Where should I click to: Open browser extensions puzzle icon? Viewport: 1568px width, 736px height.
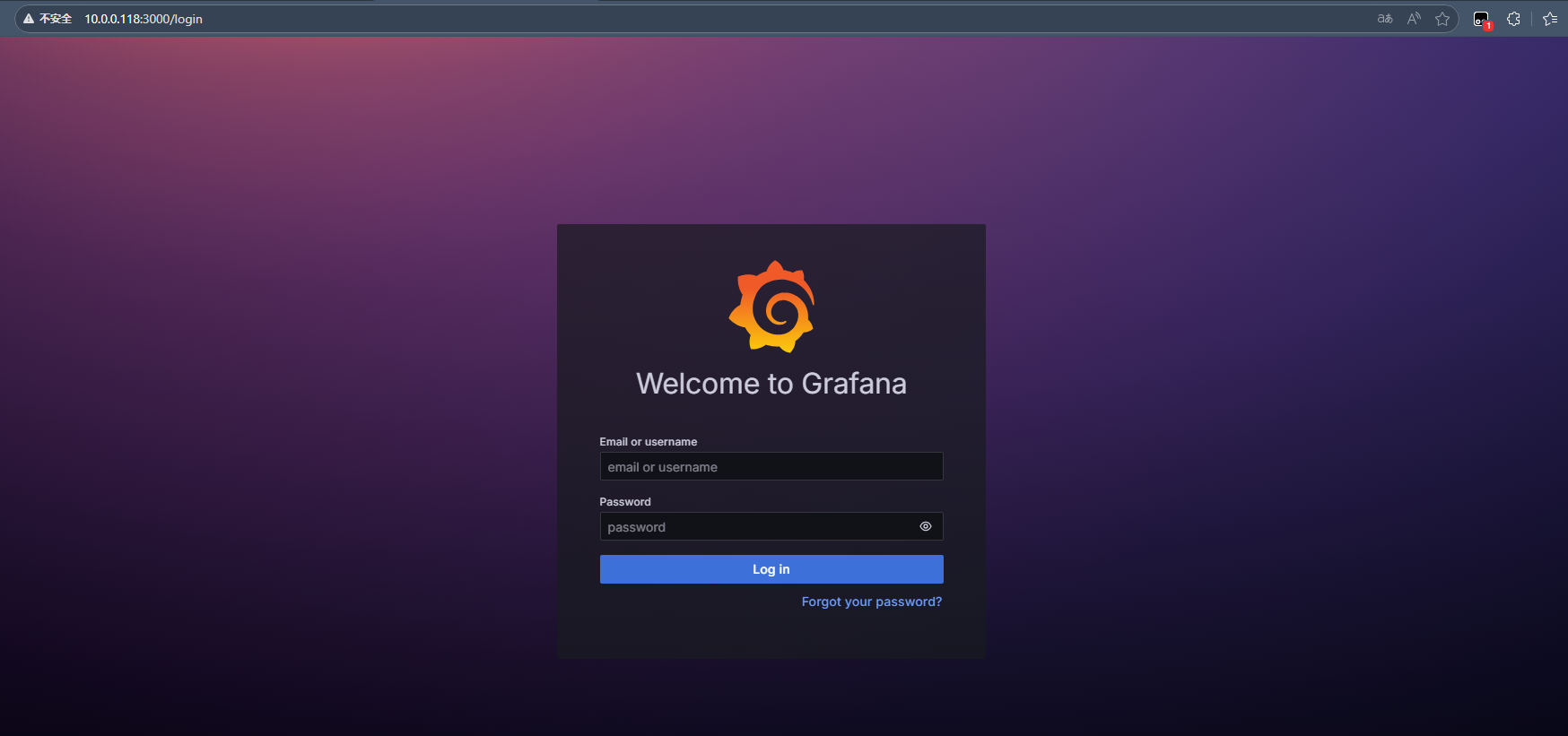click(1514, 19)
